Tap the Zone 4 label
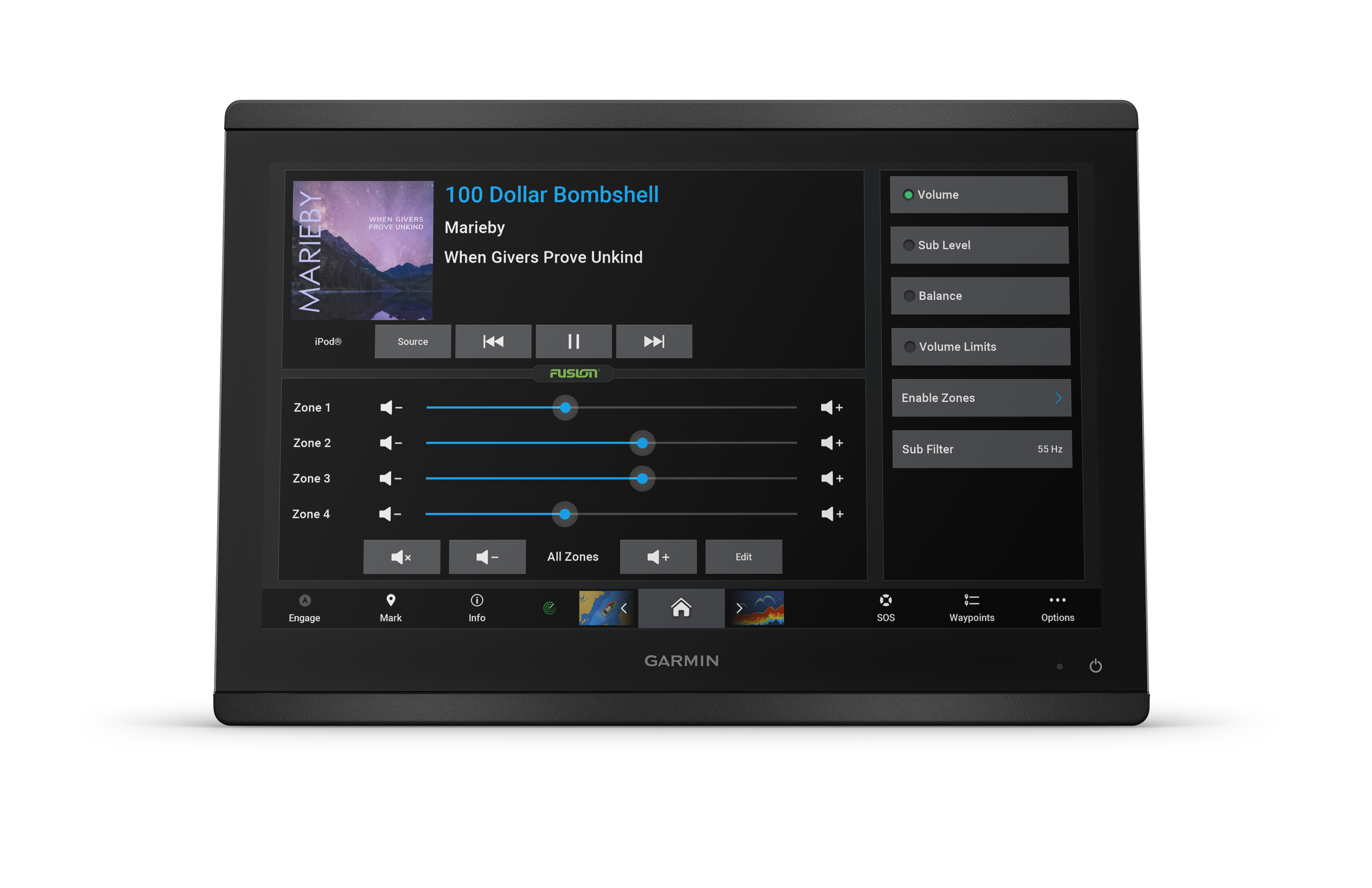Image resolution: width=1372 pixels, height=888 pixels. point(311,514)
